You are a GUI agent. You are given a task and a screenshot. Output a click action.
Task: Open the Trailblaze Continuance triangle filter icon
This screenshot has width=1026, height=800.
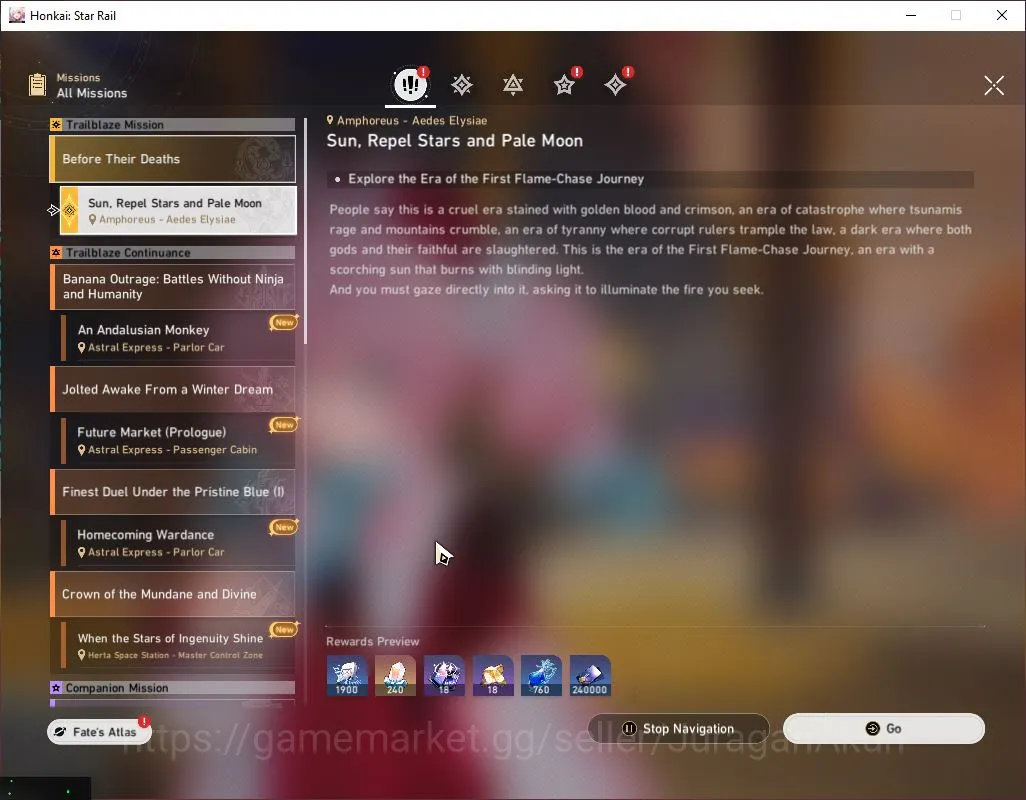point(513,85)
